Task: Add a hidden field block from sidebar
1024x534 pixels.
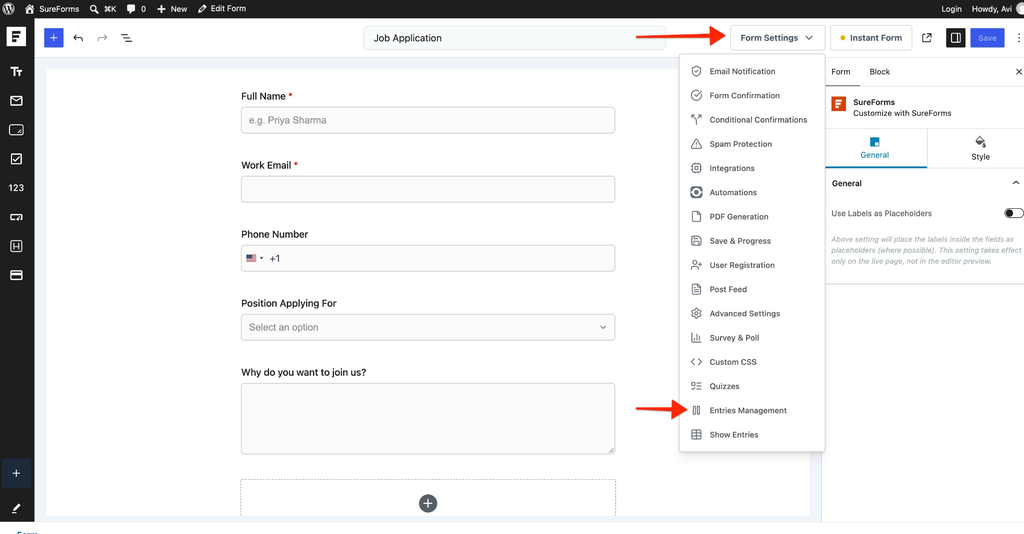Action: 16,246
